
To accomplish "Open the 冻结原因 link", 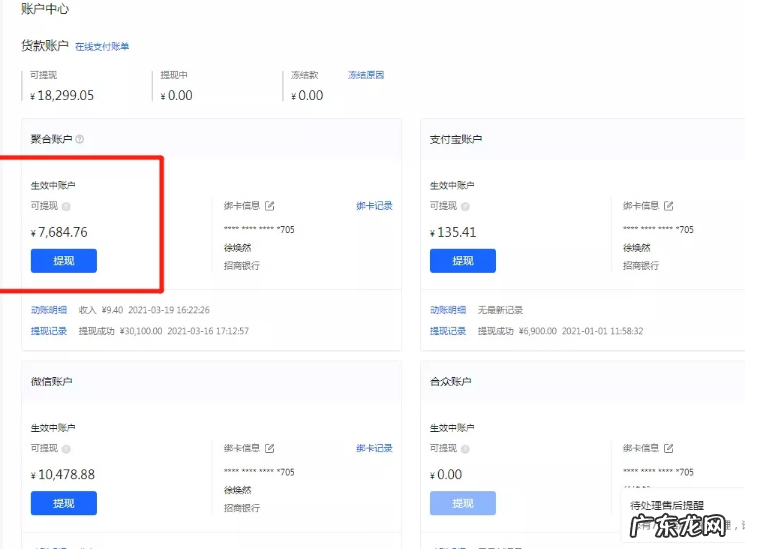I will tap(366, 75).
